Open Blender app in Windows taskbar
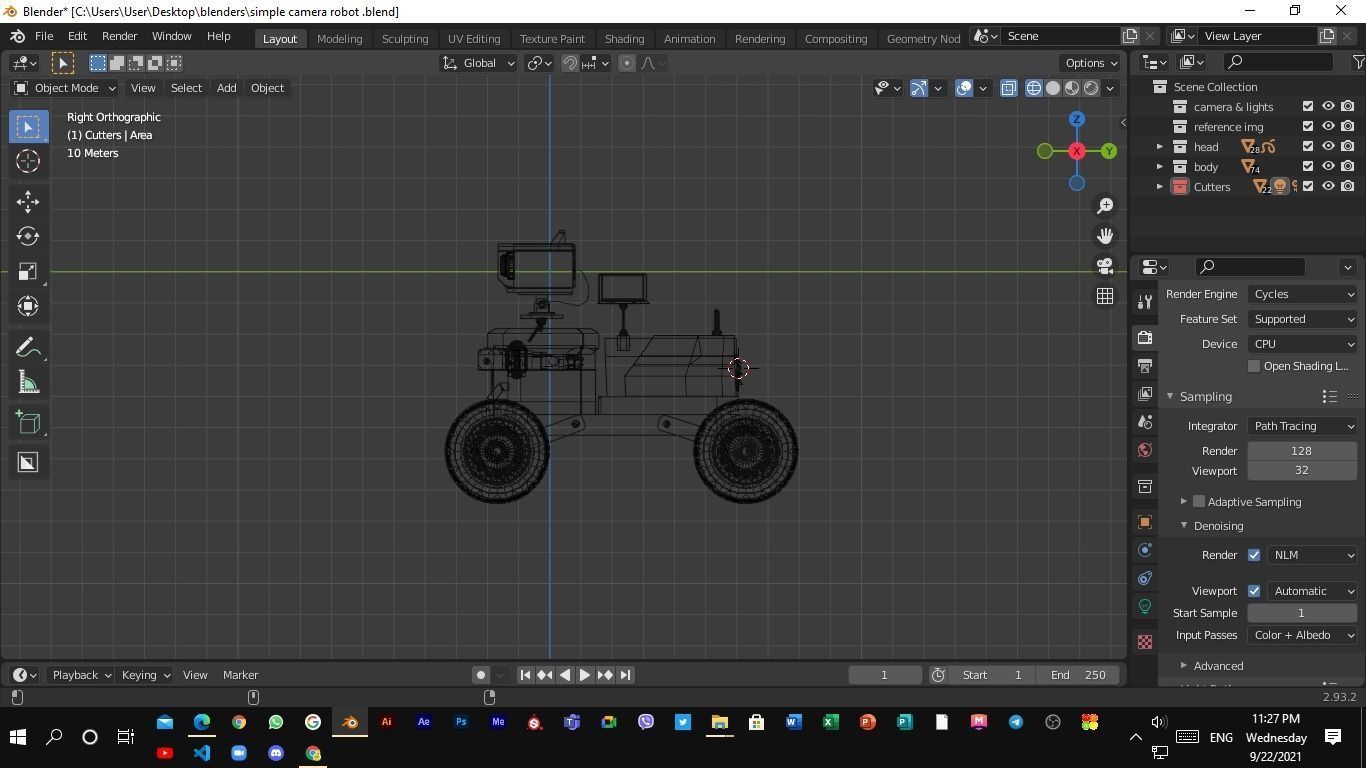This screenshot has height=768, width=1366. tap(350, 722)
